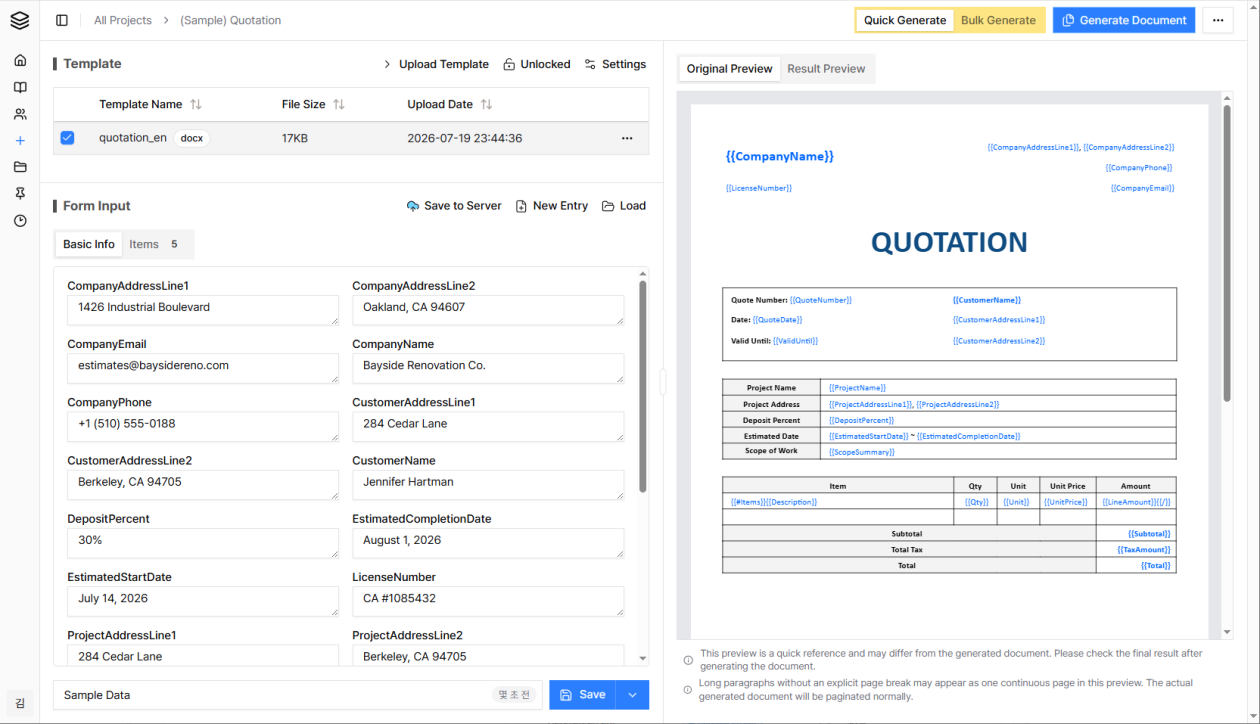Edit the CustomerAddressLine1 field
The height and width of the screenshot is (724, 1260).
click(x=488, y=426)
